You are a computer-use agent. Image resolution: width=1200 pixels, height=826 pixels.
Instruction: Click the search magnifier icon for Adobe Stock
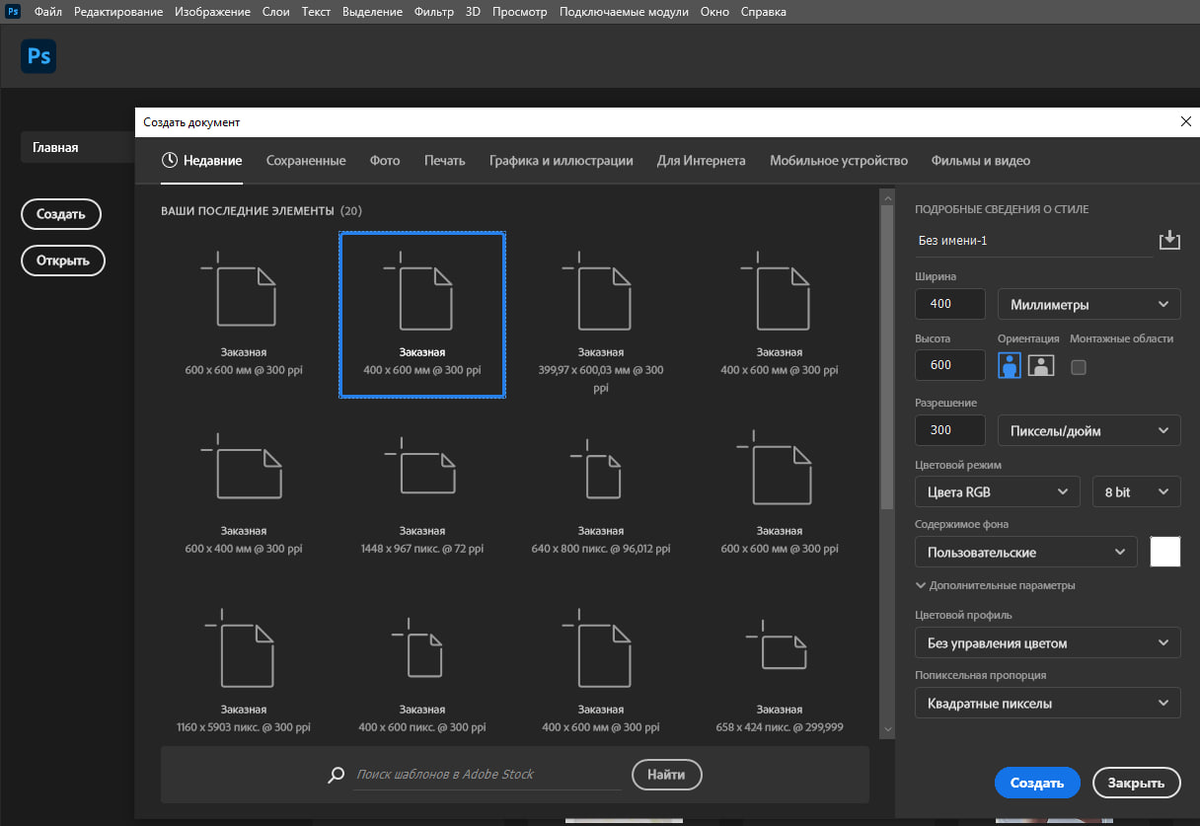pos(337,775)
